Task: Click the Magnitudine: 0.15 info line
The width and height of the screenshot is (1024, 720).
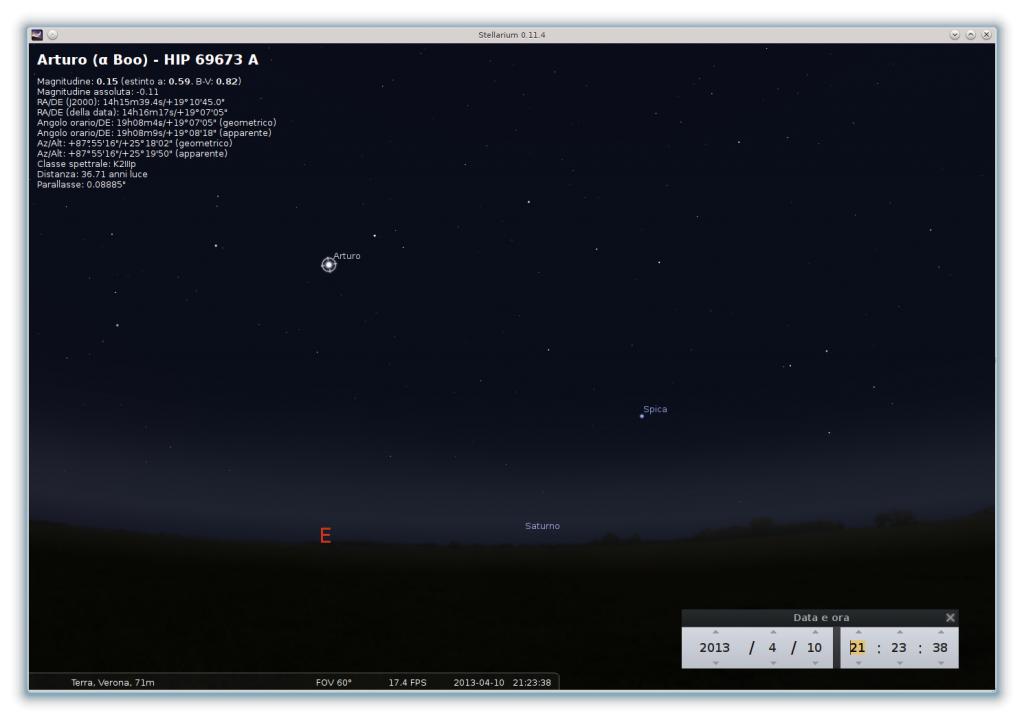Action: pyautogui.click(x=139, y=82)
